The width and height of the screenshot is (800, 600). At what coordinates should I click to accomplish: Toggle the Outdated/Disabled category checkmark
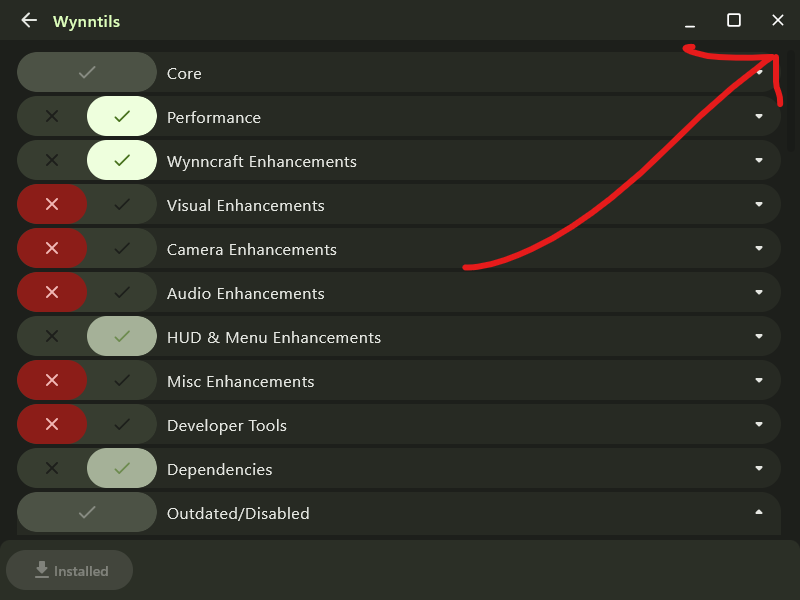coord(87,513)
